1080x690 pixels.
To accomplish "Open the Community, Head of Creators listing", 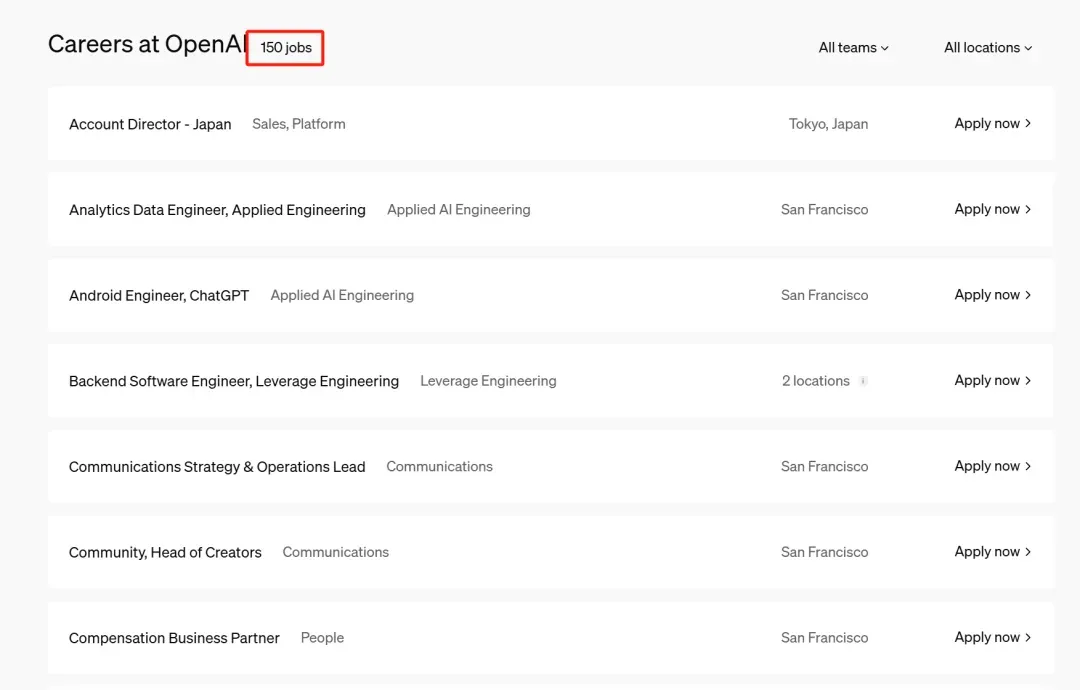I will coord(165,553).
